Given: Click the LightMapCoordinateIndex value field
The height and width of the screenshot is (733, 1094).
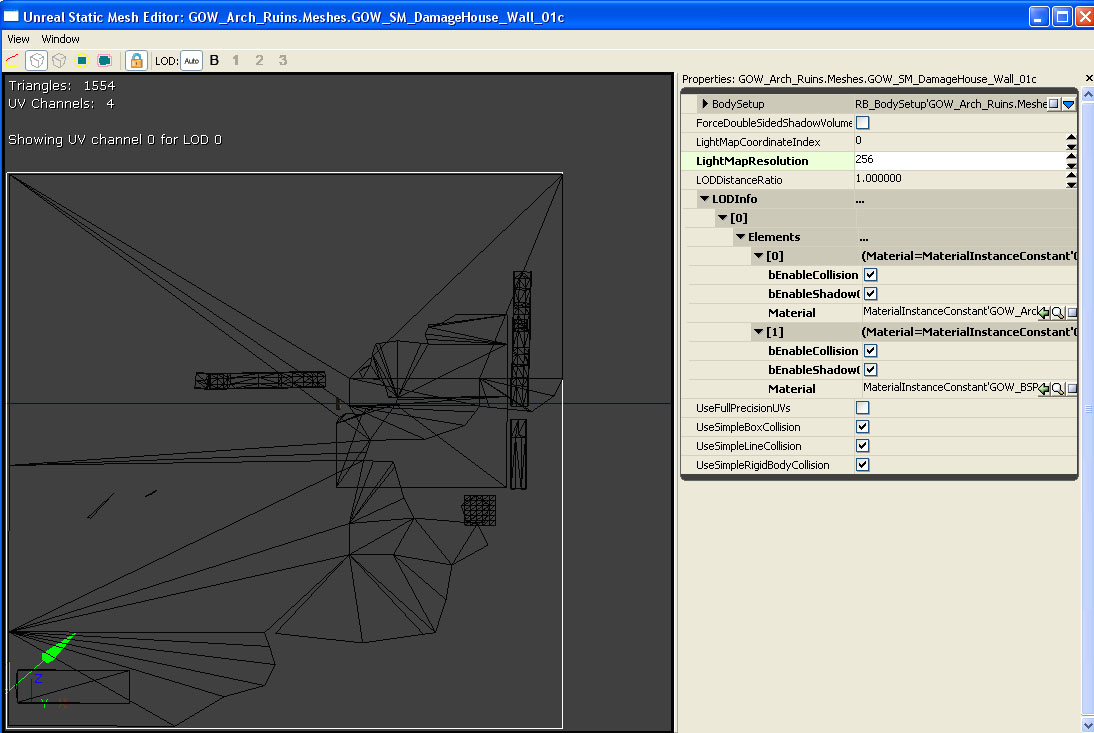Looking at the screenshot, I should pos(959,142).
